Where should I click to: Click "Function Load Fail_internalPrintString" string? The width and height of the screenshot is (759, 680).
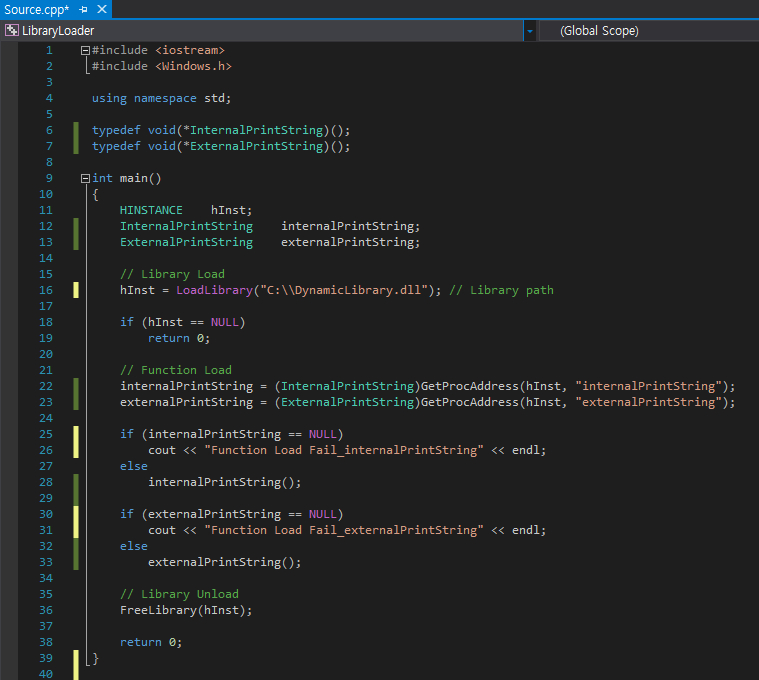344,450
